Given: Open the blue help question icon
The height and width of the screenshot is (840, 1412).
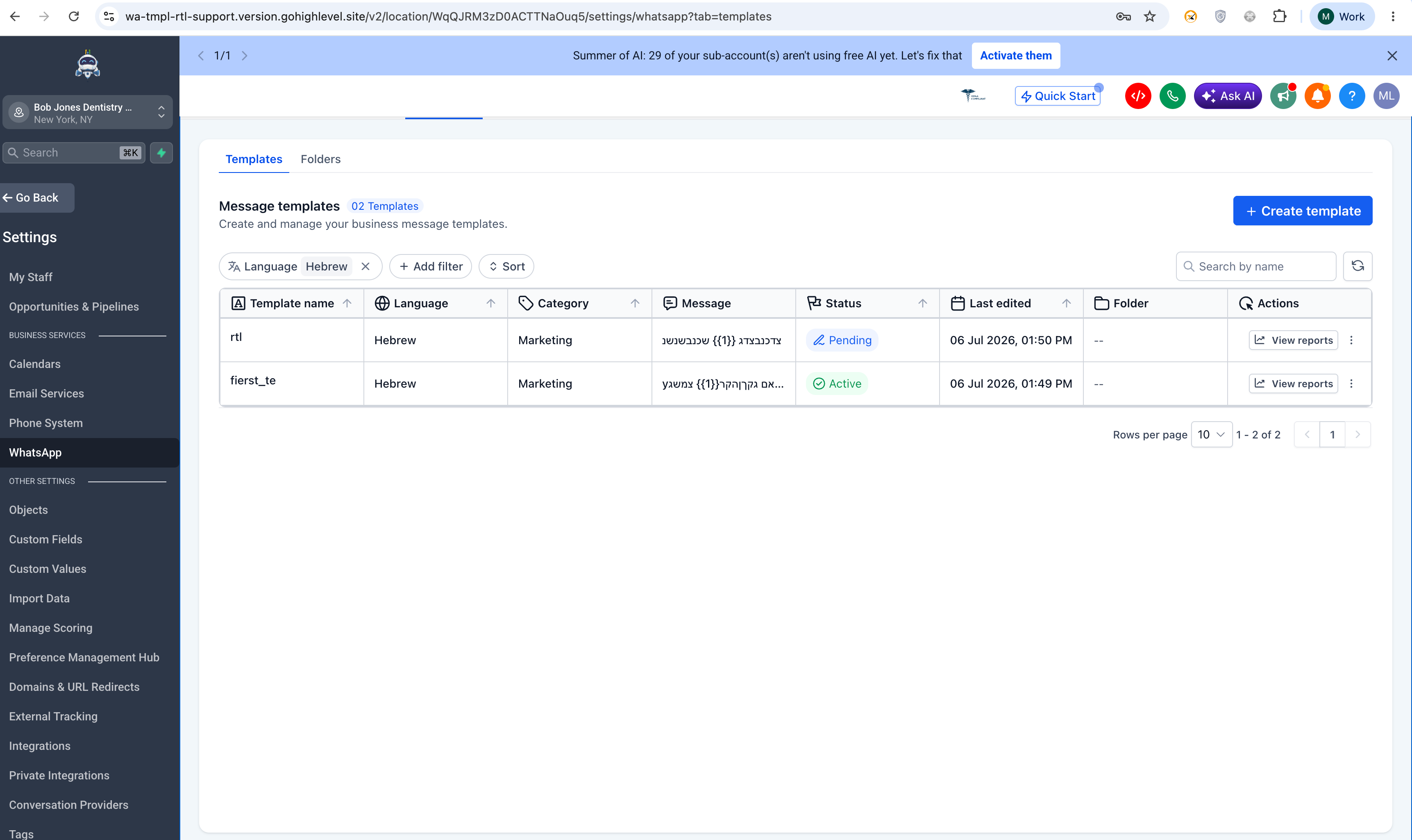Looking at the screenshot, I should pos(1352,95).
